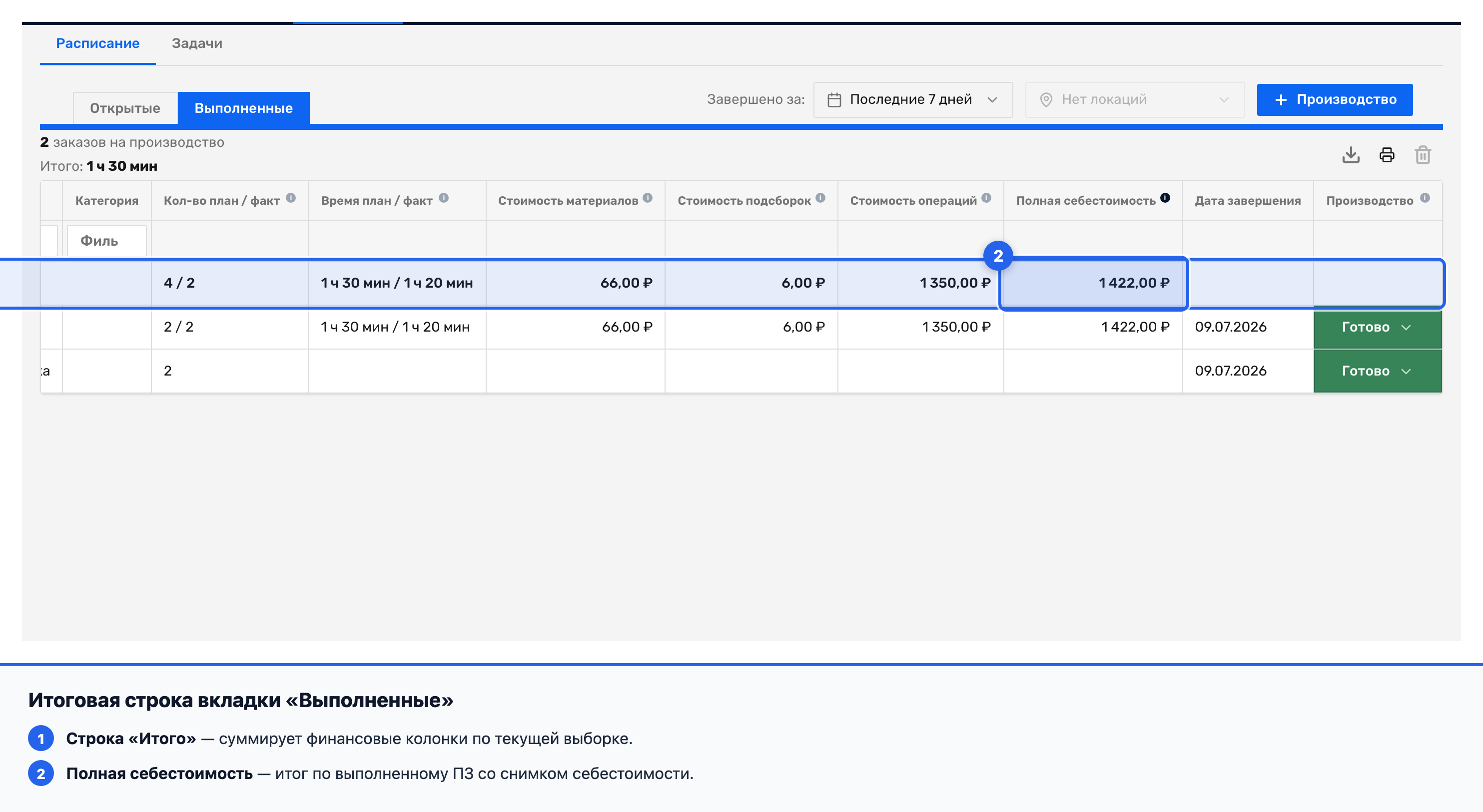This screenshot has width=1483, height=812.
Task: Show info for Кол-во план / факт column
Action: click(291, 198)
